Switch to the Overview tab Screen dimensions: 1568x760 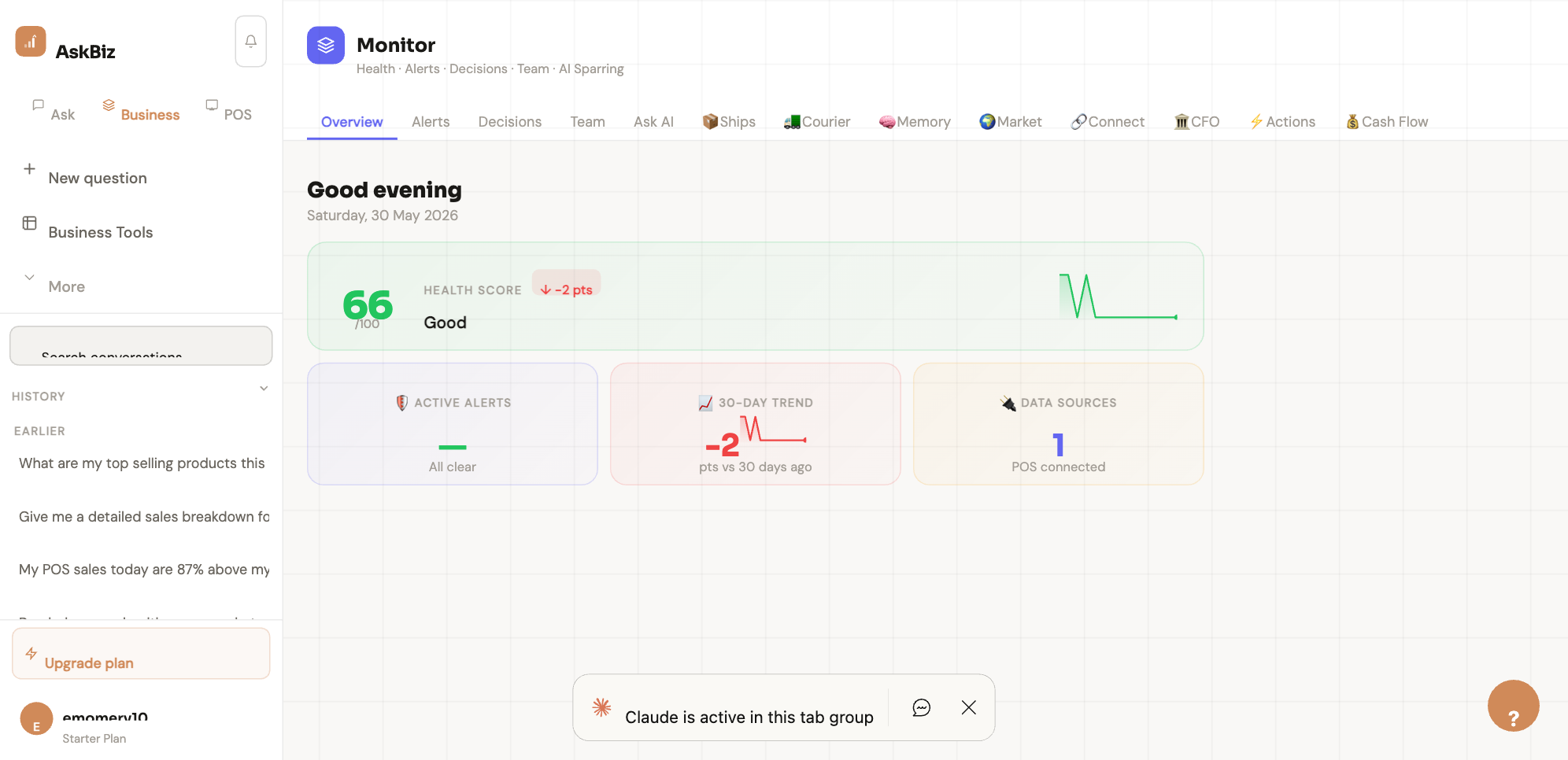click(x=352, y=122)
